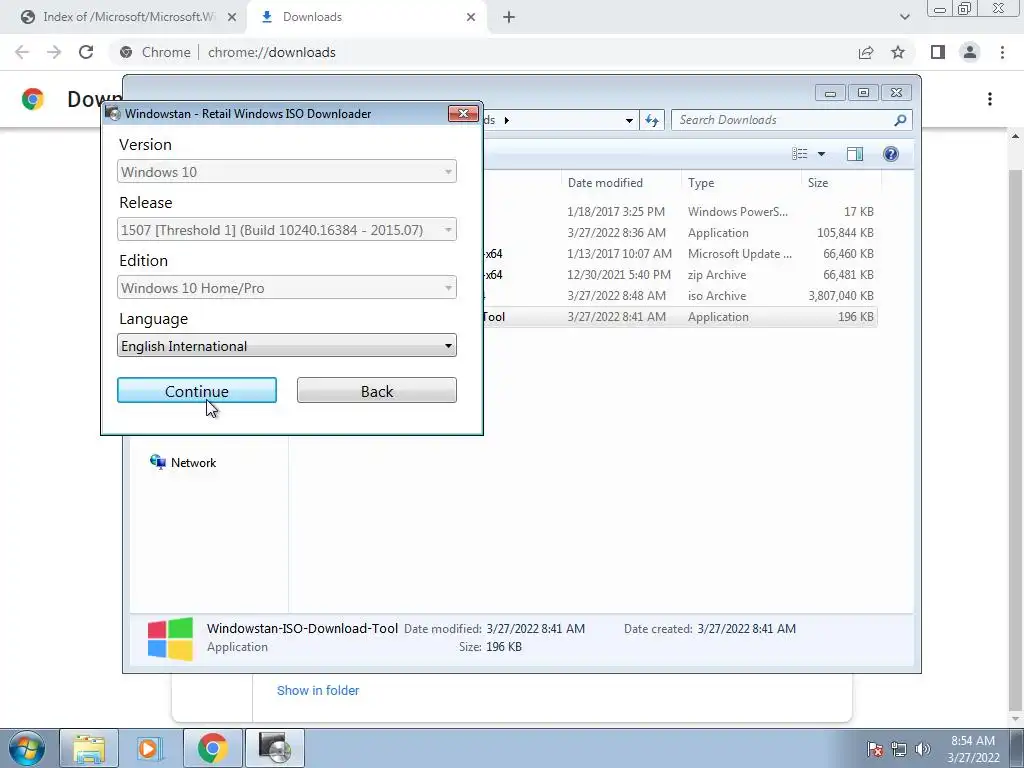Screen dimensions: 1024x768
Task: Open Windows Media Player from taskbar
Action: pos(150,748)
